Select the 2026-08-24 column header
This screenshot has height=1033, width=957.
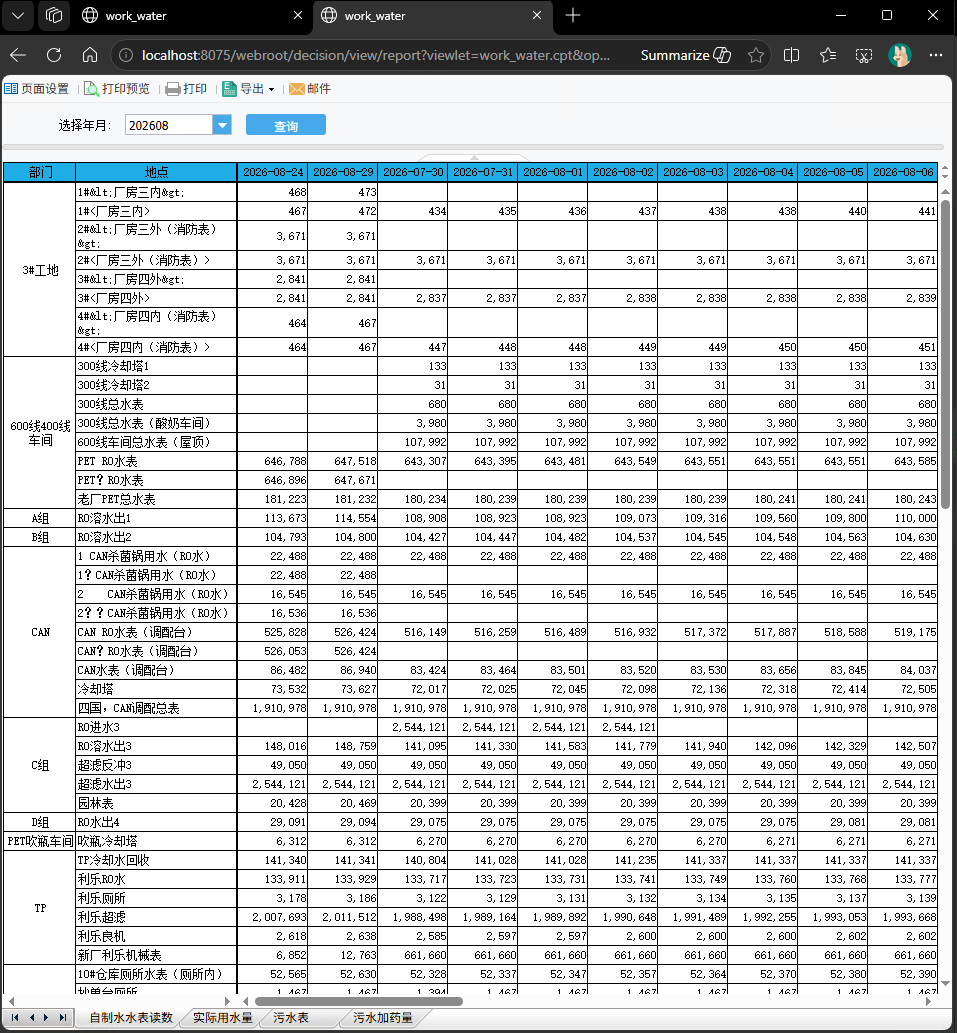point(273,173)
